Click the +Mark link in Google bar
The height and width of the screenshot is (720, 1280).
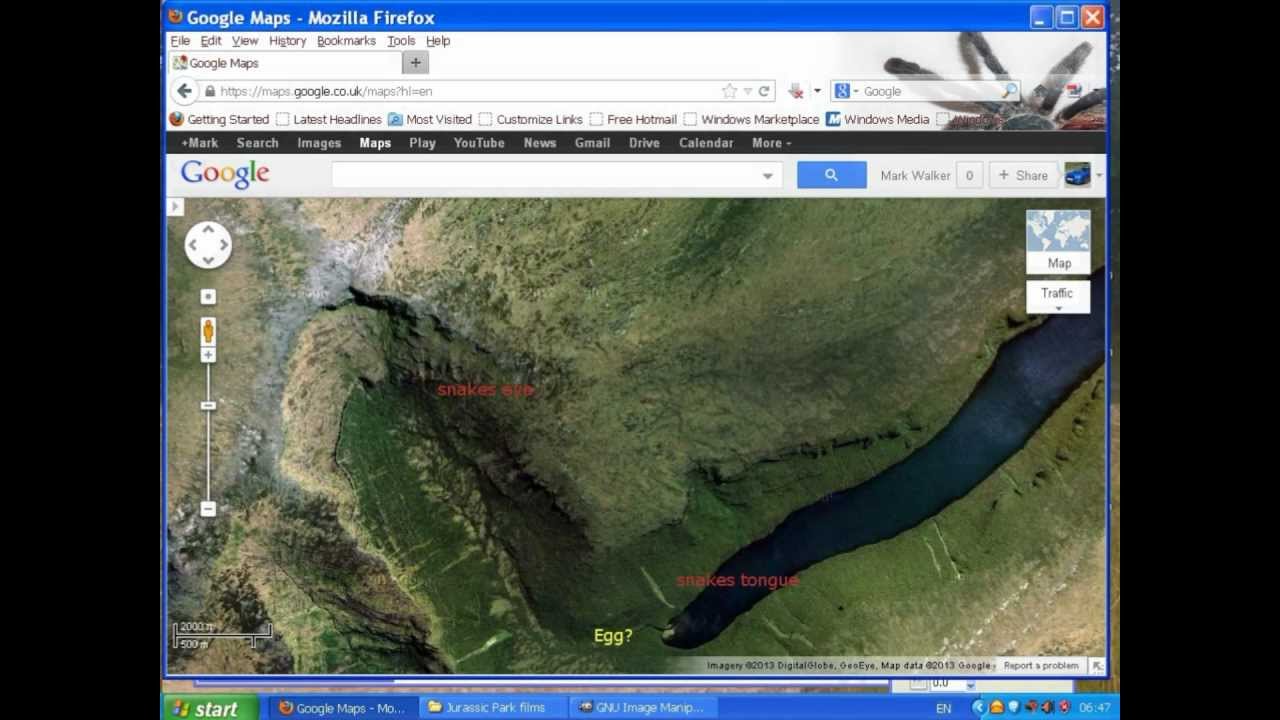pyautogui.click(x=200, y=143)
